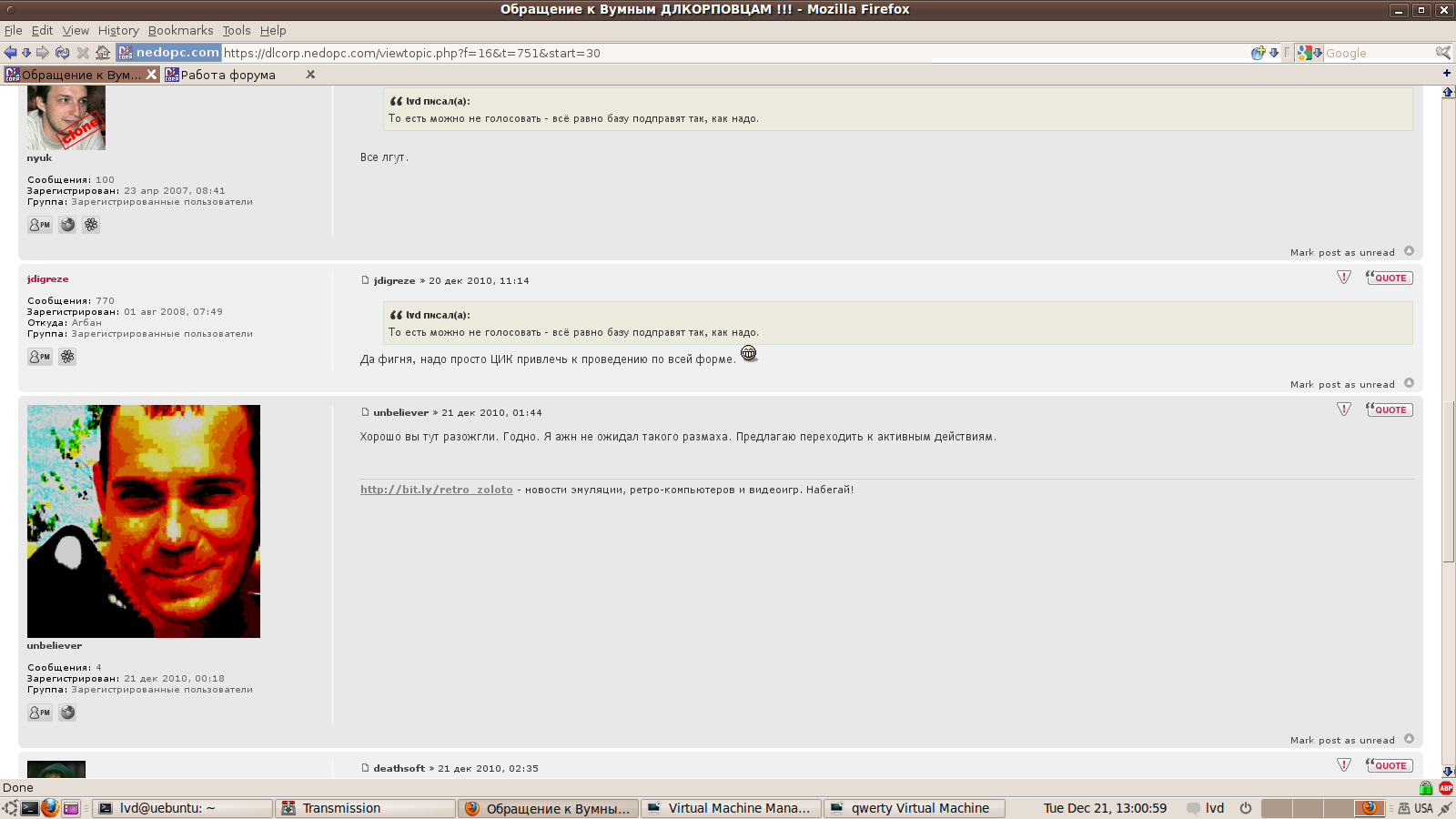1456x819 pixels.
Task: Go to the browser Home page
Action: click(x=103, y=53)
